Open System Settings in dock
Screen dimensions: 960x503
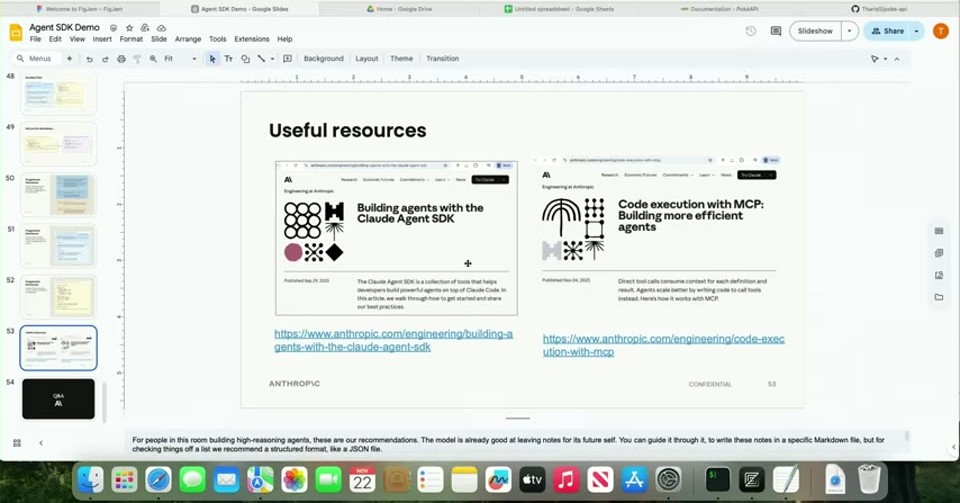(x=669, y=479)
